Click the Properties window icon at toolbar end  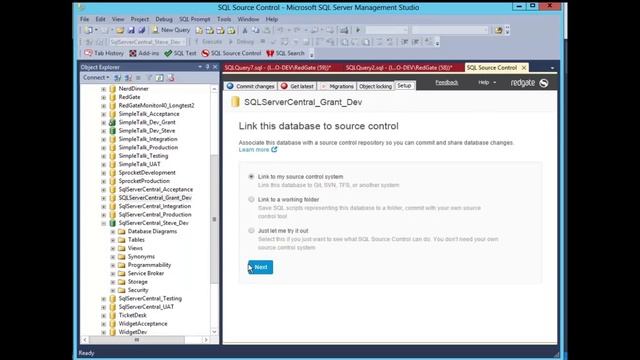pyautogui.click(x=498, y=30)
